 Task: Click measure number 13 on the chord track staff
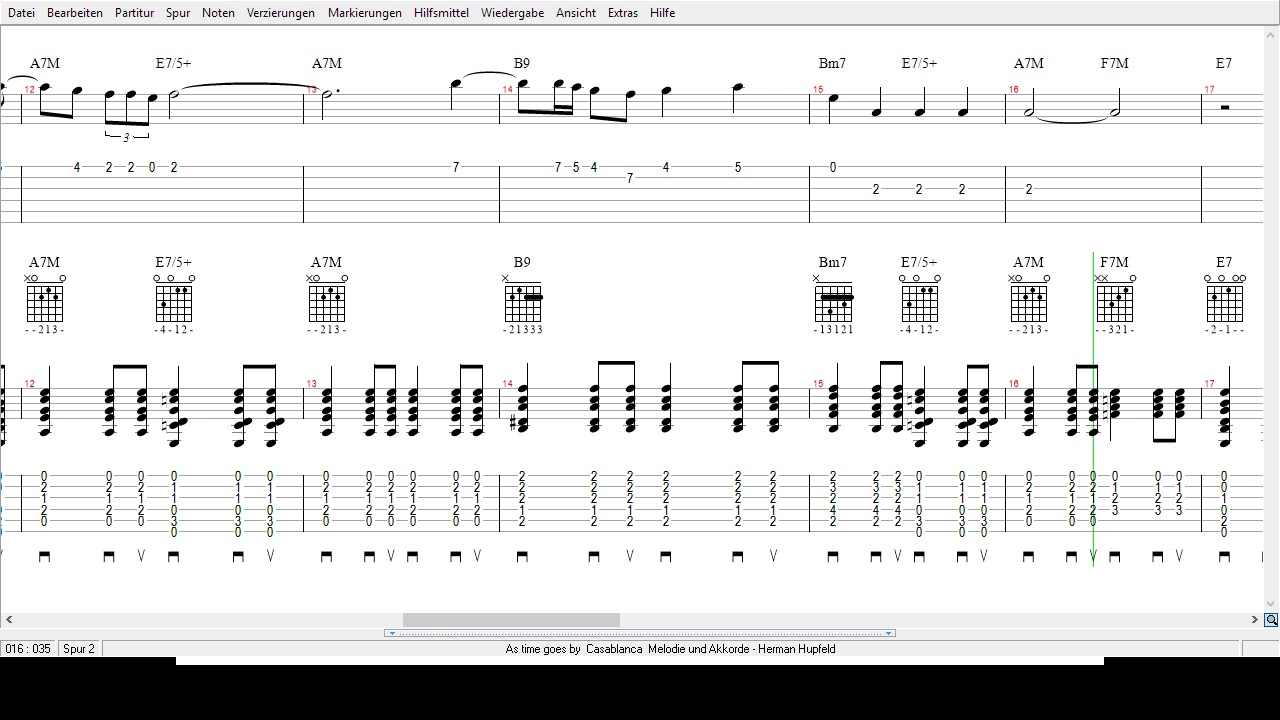[312, 384]
